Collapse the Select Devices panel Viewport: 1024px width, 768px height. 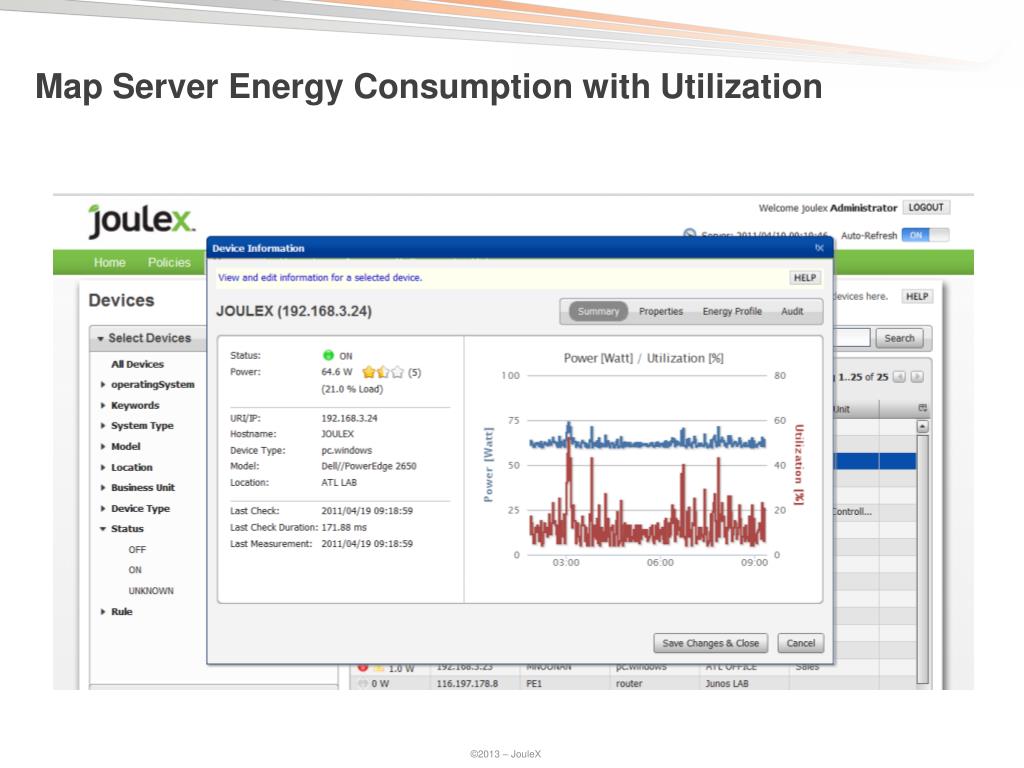tap(101, 338)
